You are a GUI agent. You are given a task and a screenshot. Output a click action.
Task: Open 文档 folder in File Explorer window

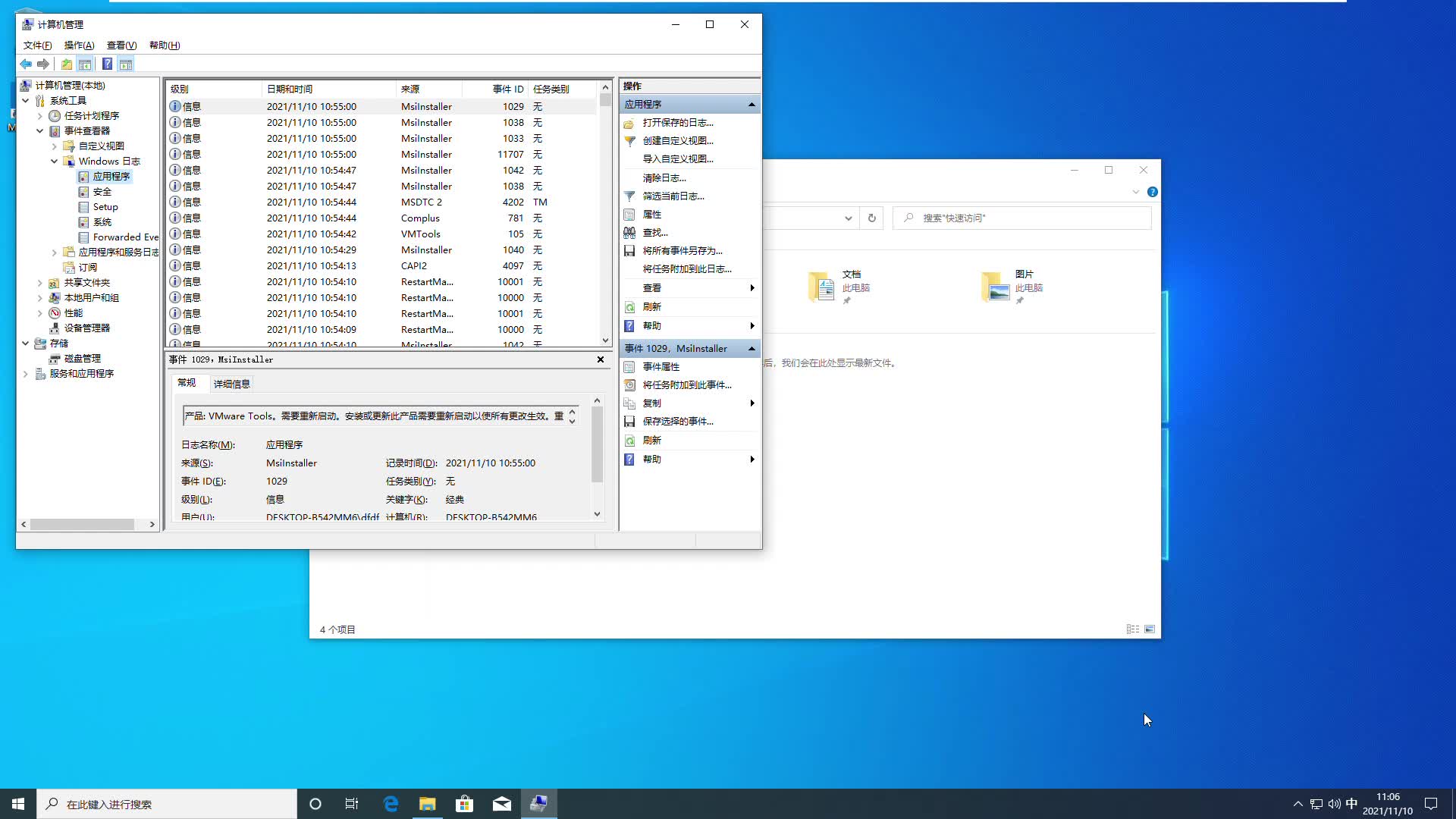click(x=839, y=287)
